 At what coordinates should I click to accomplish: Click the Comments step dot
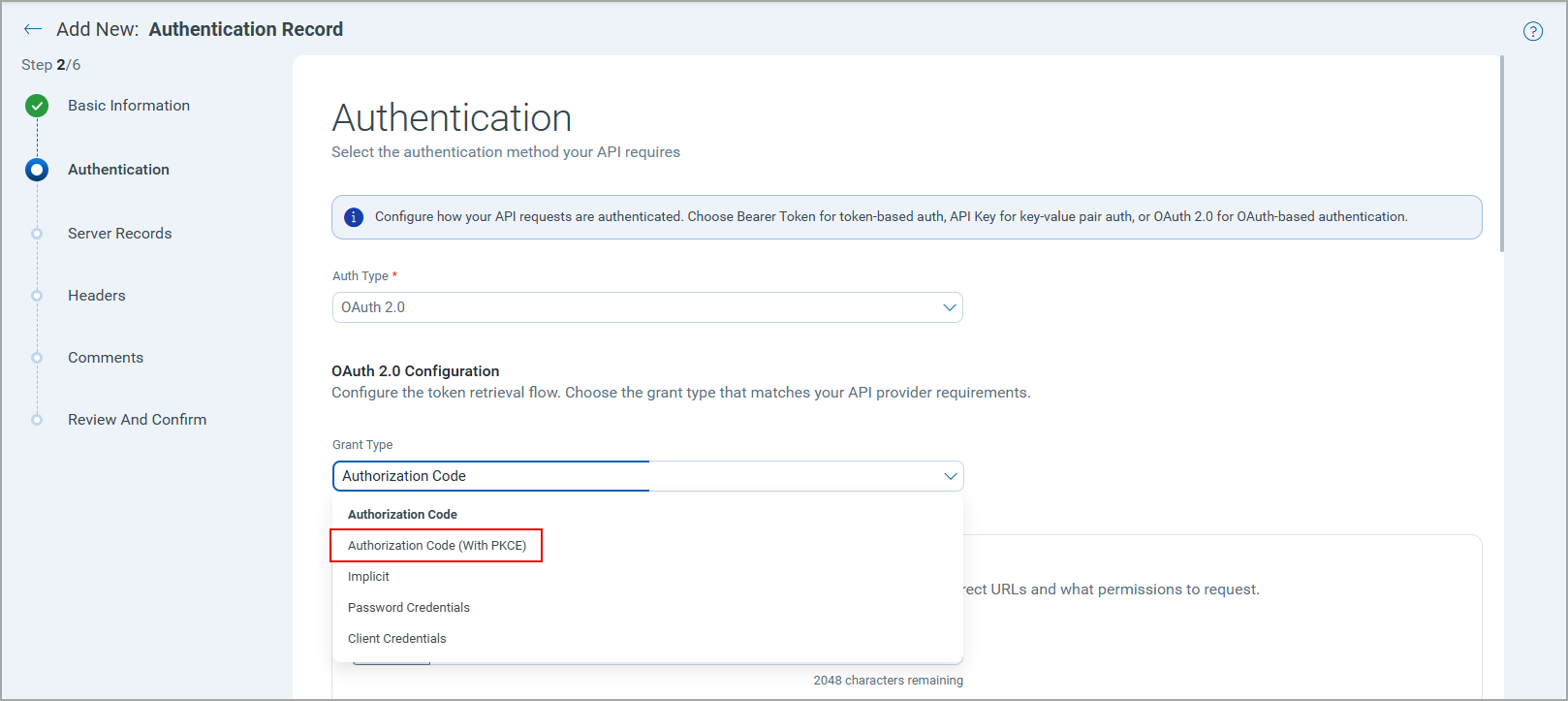[37, 358]
